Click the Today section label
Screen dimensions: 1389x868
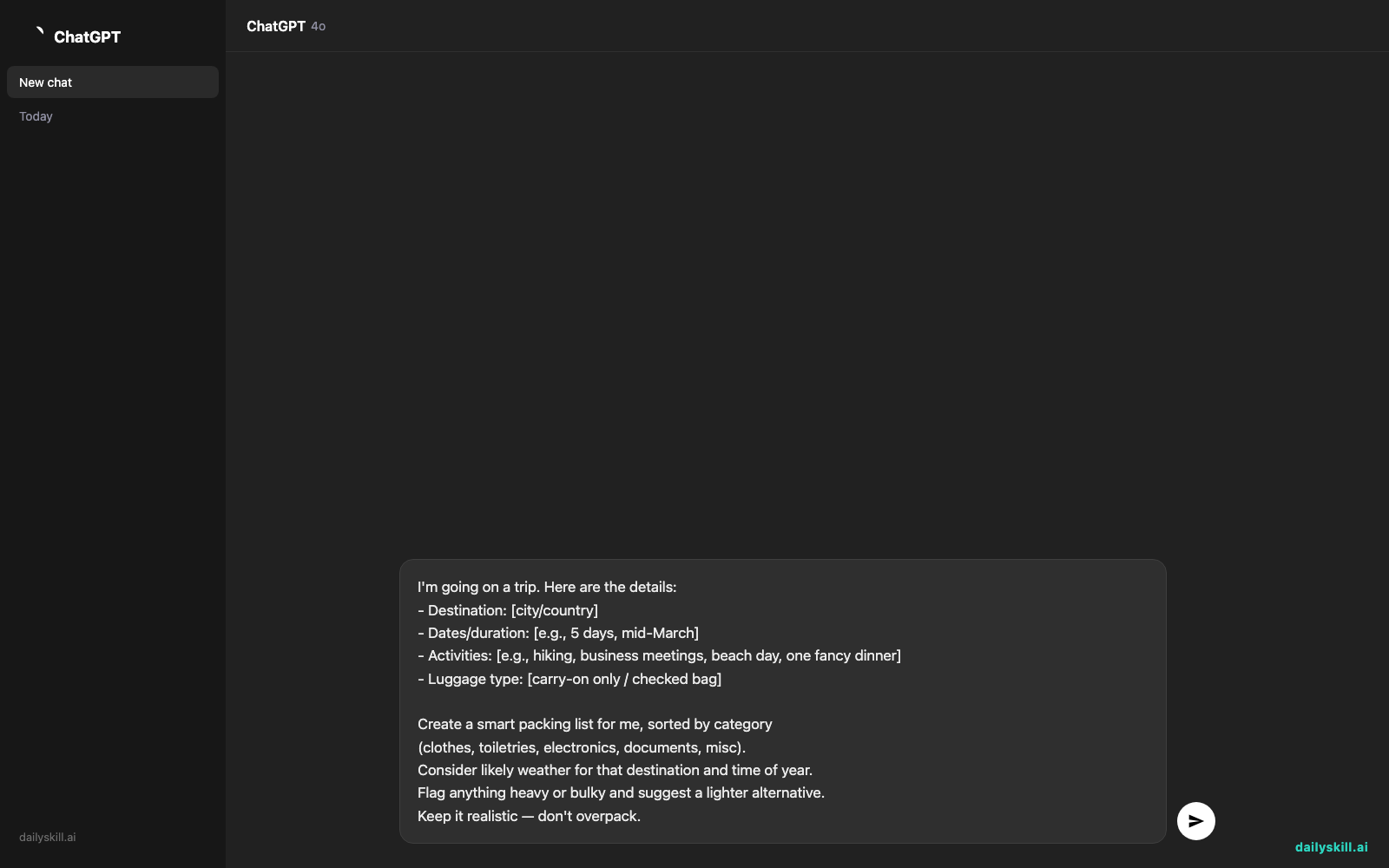pos(36,116)
